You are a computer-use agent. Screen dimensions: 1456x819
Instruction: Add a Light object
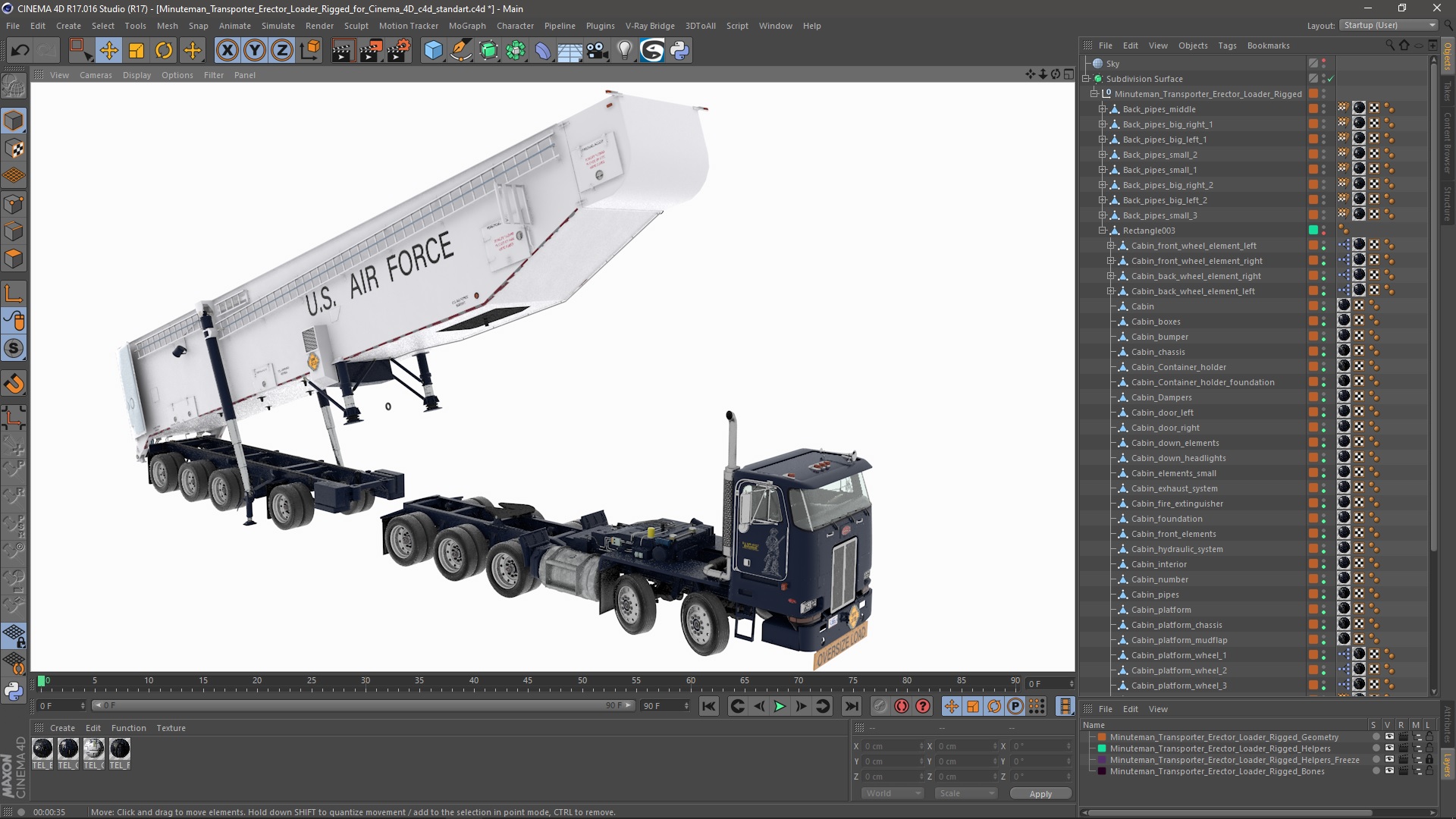point(625,51)
